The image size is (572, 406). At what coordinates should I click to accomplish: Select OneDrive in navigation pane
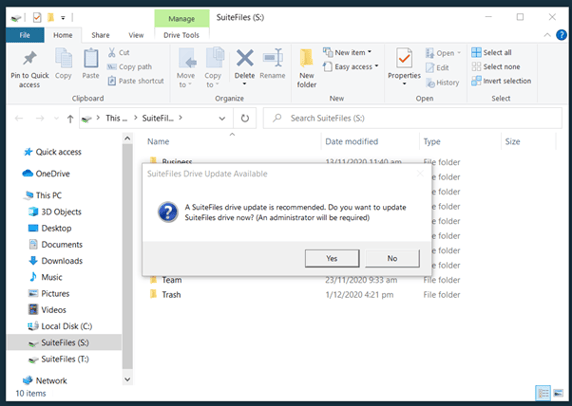point(46,174)
